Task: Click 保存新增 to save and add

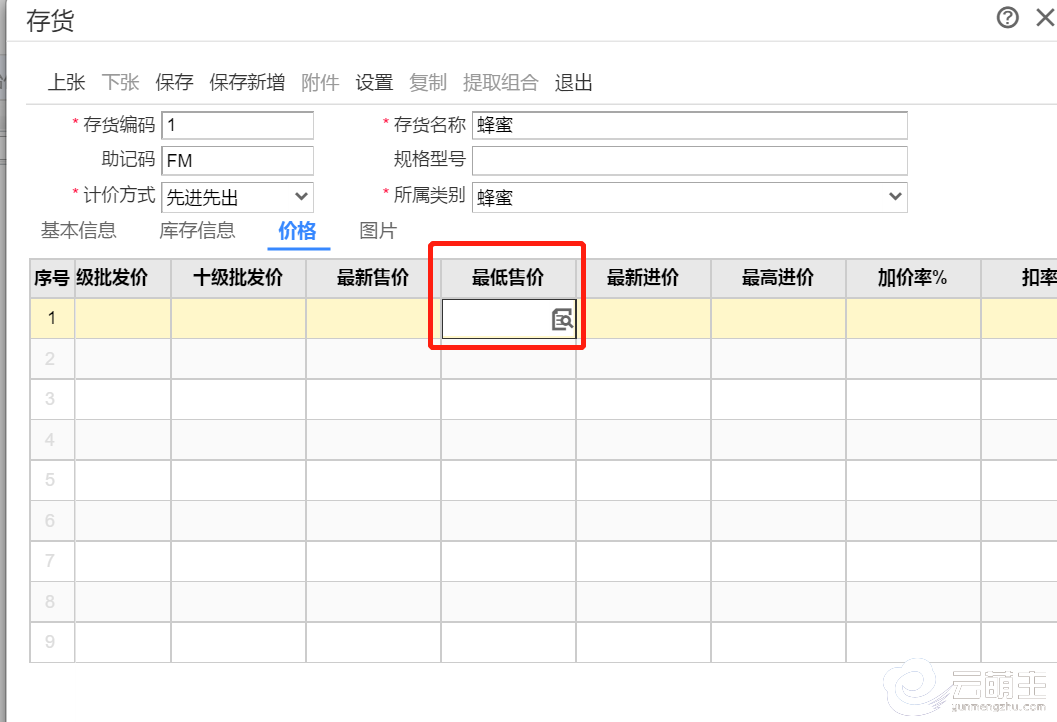Action: [247, 83]
